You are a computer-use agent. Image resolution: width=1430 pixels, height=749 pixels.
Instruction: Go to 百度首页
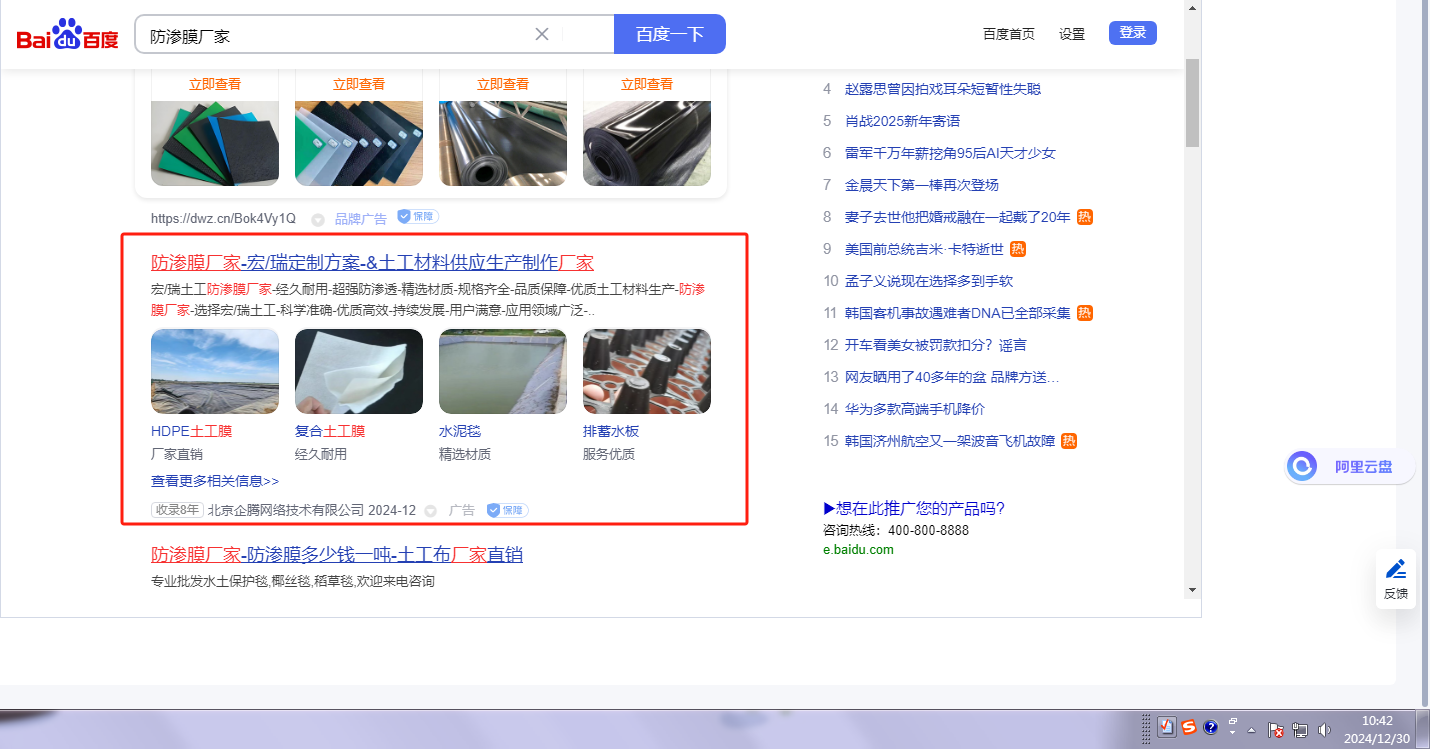point(1009,34)
